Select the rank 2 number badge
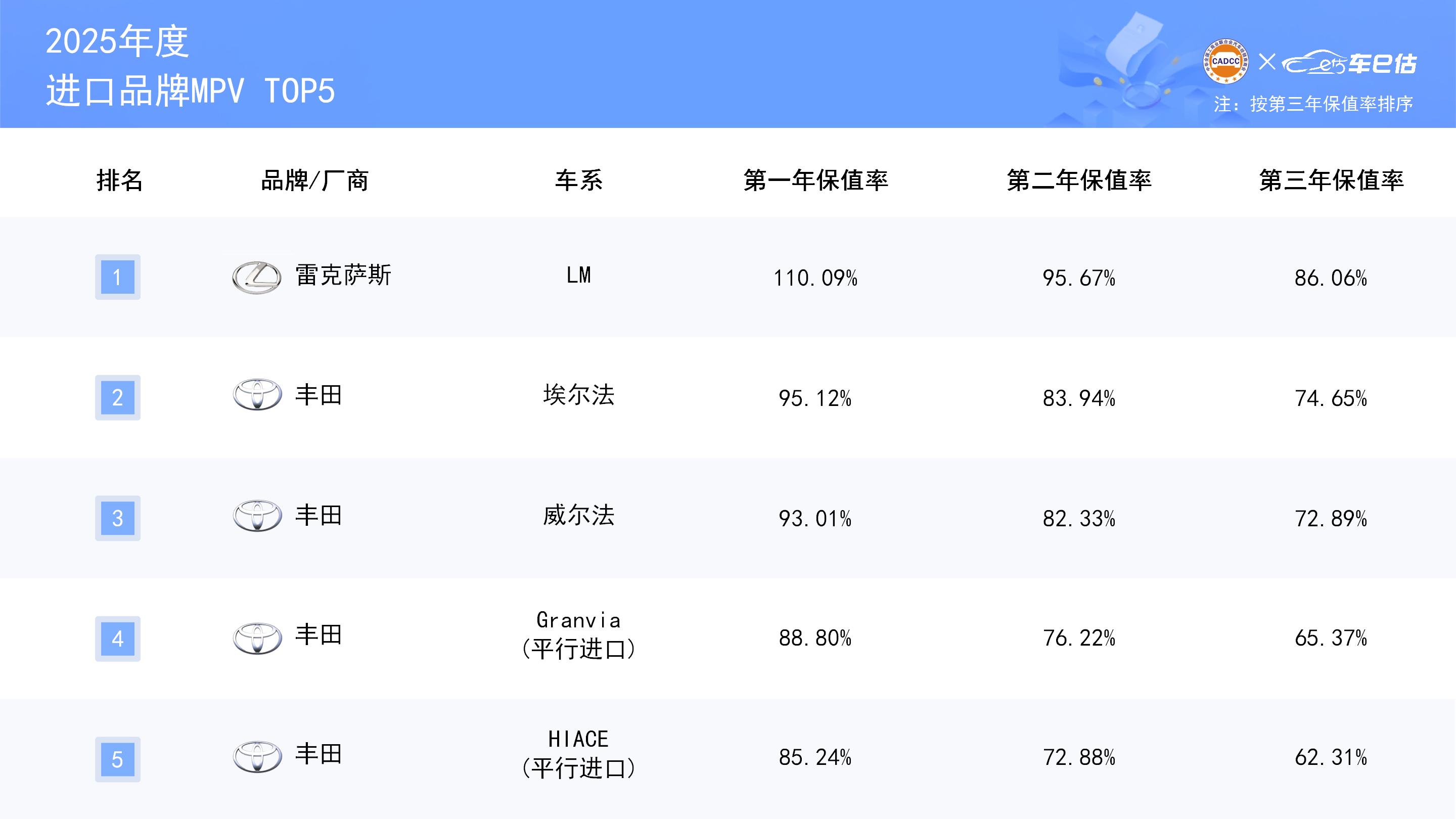1456x819 pixels. [118, 397]
